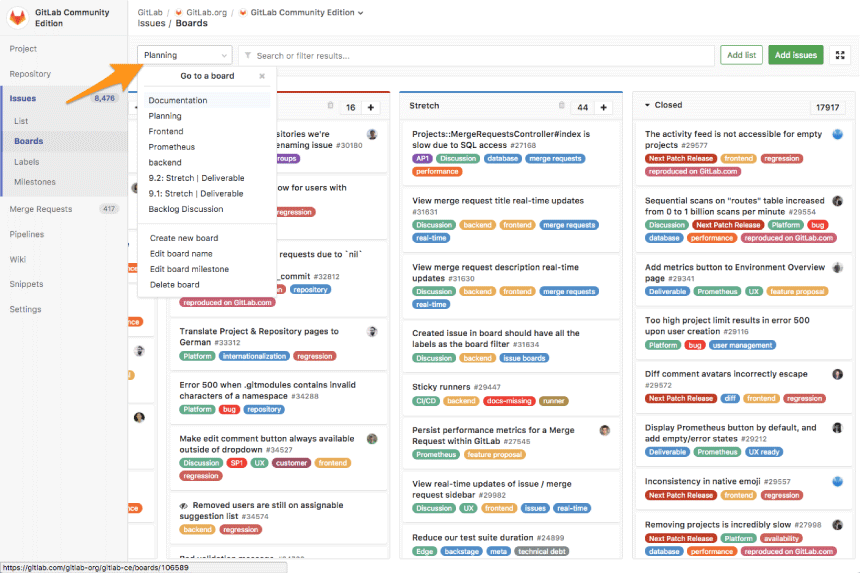Select Backlog Discussion board
This screenshot has height=573, width=860.
(207, 209)
